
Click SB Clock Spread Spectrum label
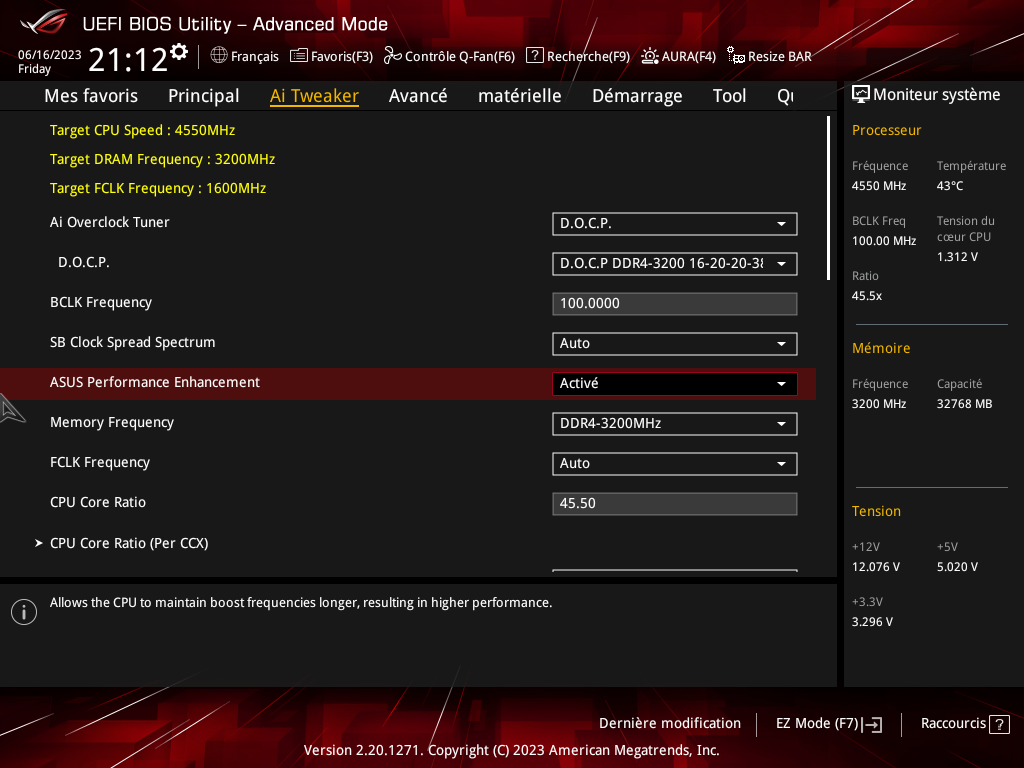(133, 343)
